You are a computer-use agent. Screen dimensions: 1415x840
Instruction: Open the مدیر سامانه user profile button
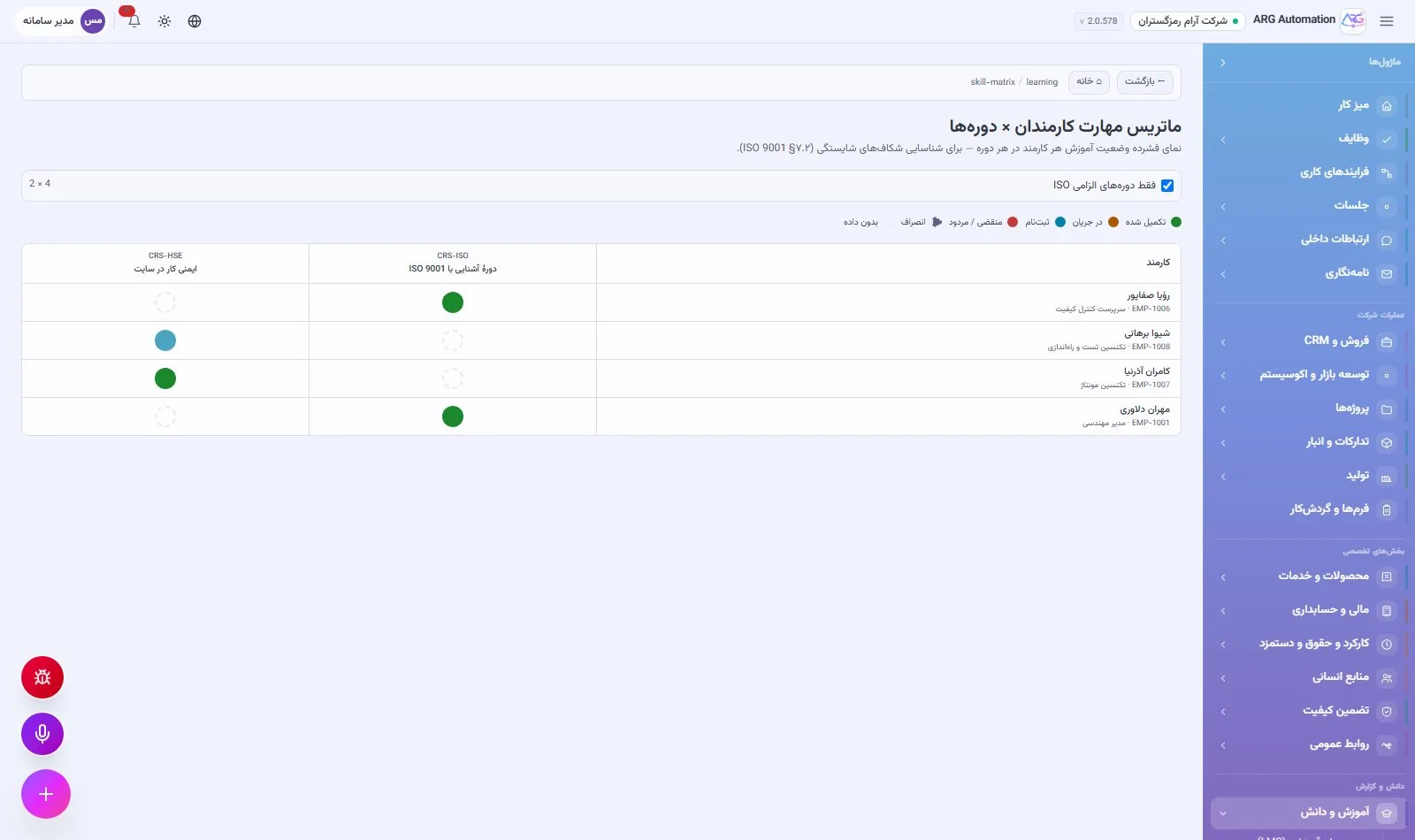click(62, 21)
